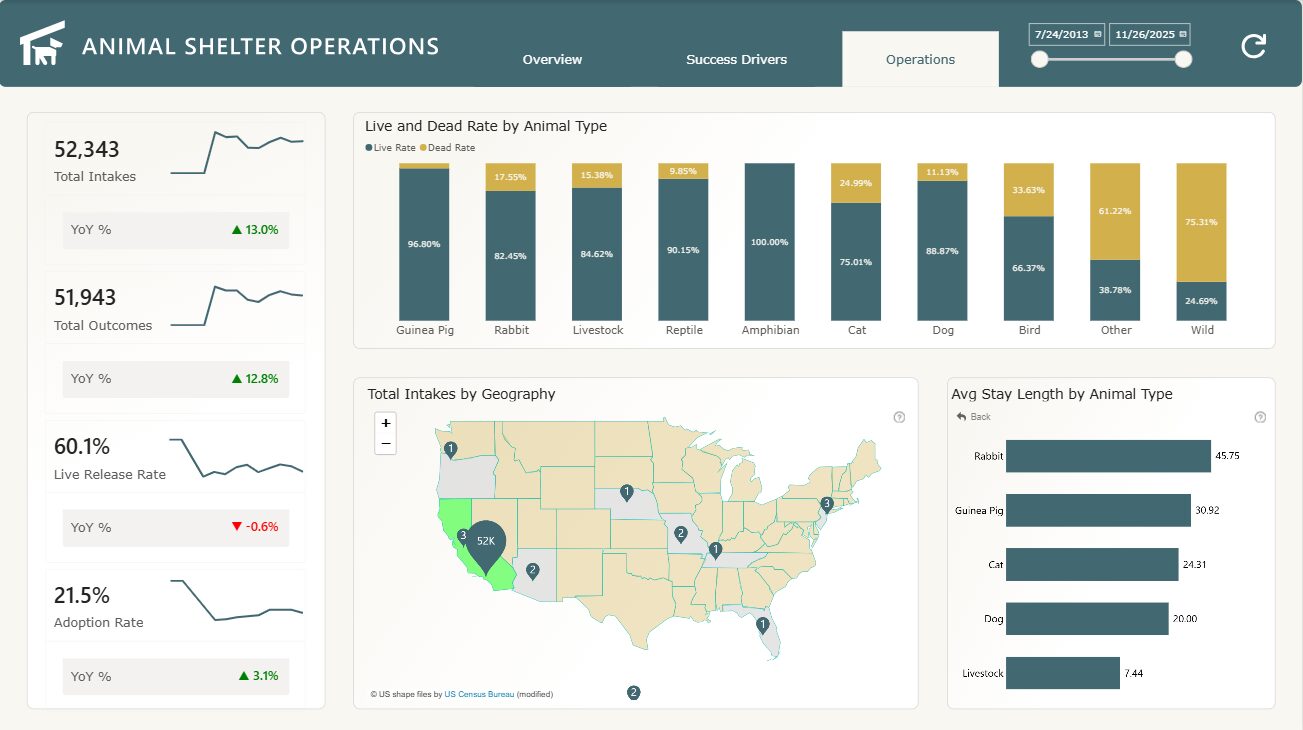Click the Back button in Avg Stay chart
Screen dimensions: 1303x730
pos(973,417)
